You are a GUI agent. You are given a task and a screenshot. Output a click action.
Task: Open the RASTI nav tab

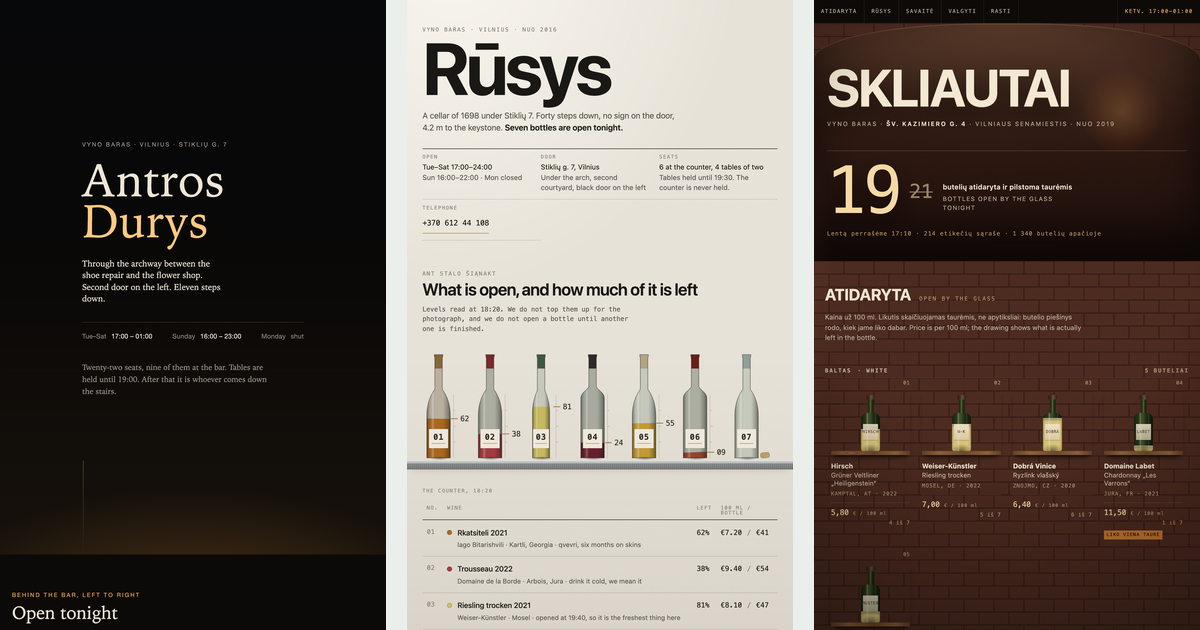click(999, 10)
